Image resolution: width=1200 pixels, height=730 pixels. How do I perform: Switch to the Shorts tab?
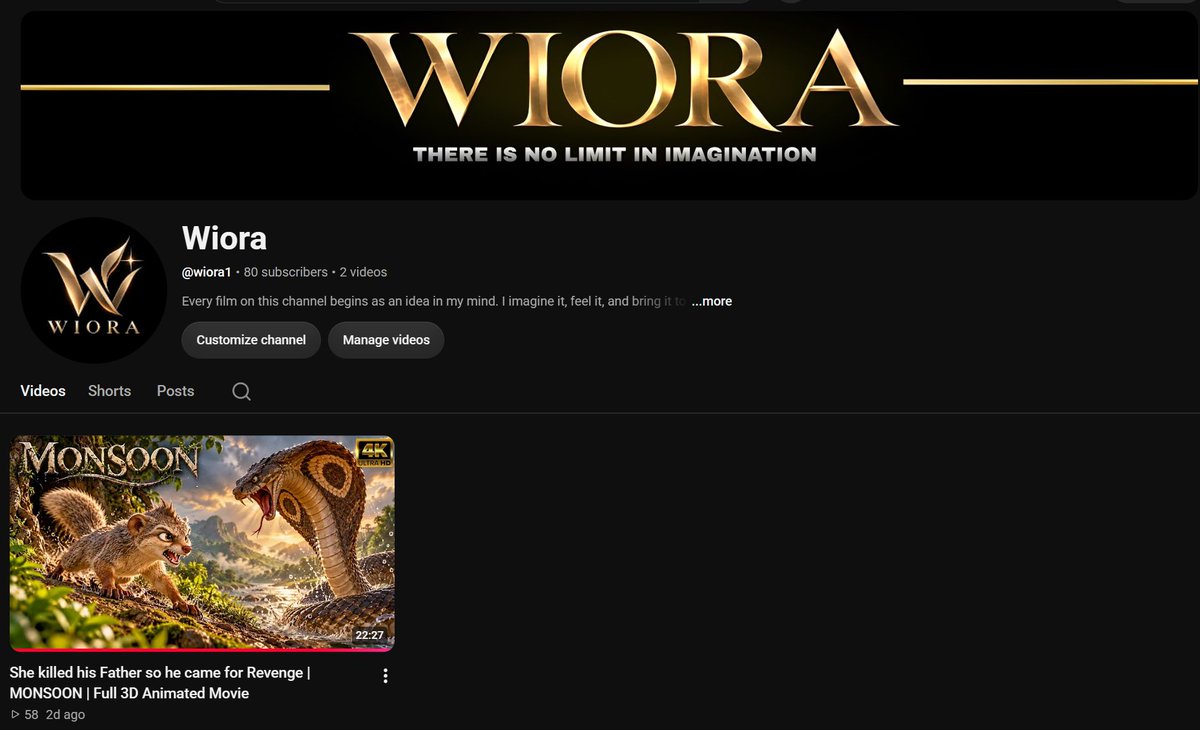click(109, 391)
